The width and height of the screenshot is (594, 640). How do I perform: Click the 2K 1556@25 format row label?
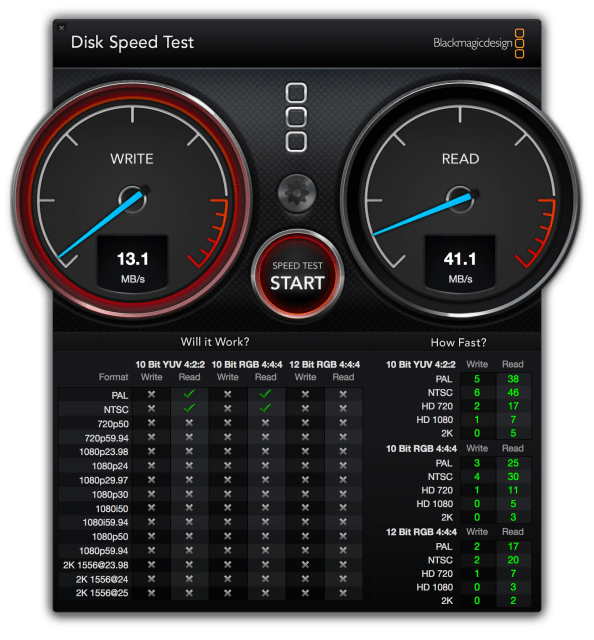tap(102, 593)
